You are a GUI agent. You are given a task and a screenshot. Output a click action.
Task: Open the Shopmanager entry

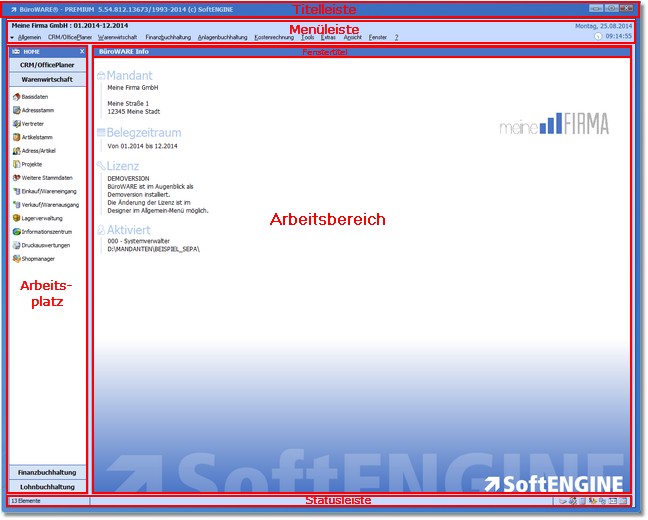36,258
